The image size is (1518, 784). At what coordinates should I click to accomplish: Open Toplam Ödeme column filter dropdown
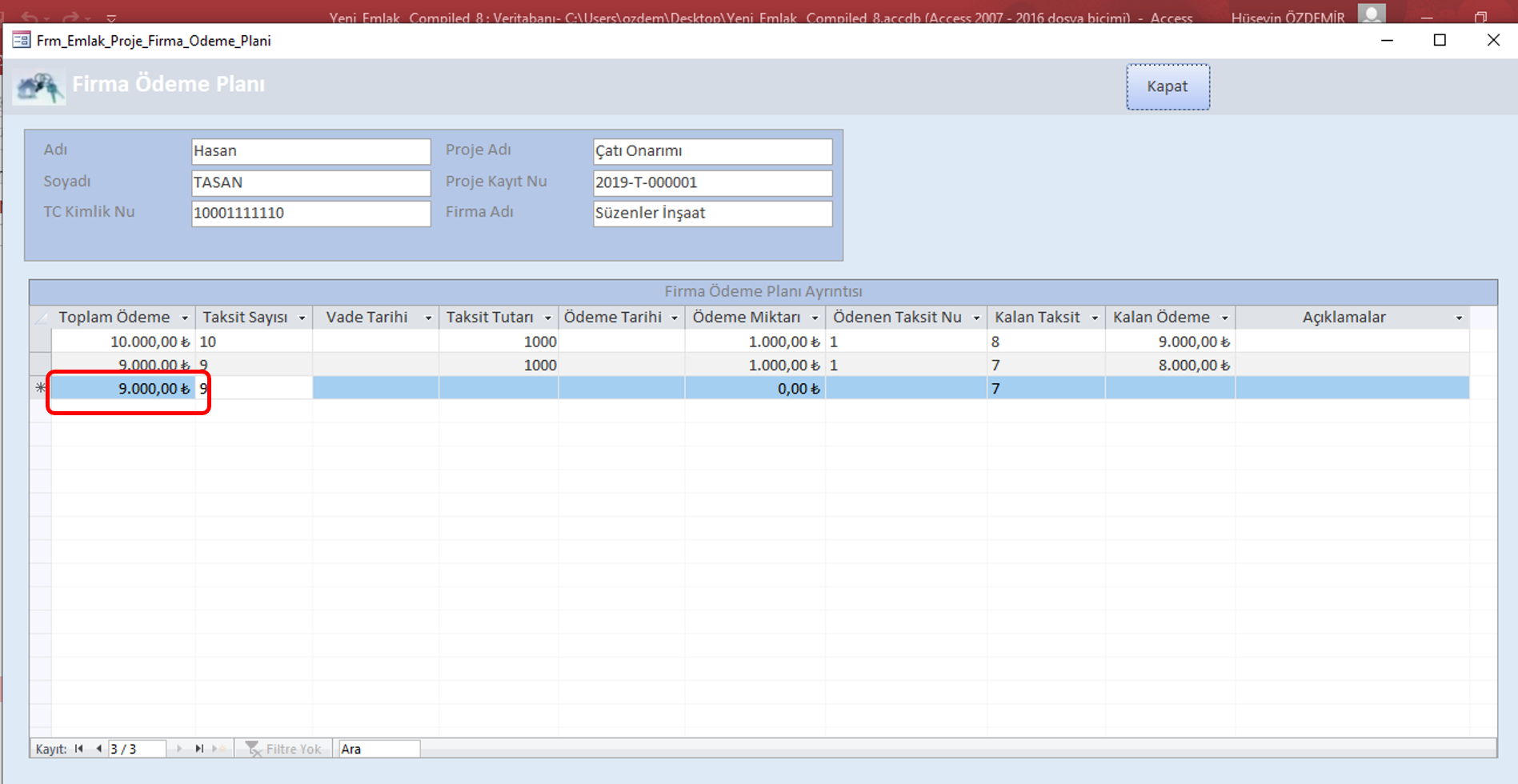185,318
